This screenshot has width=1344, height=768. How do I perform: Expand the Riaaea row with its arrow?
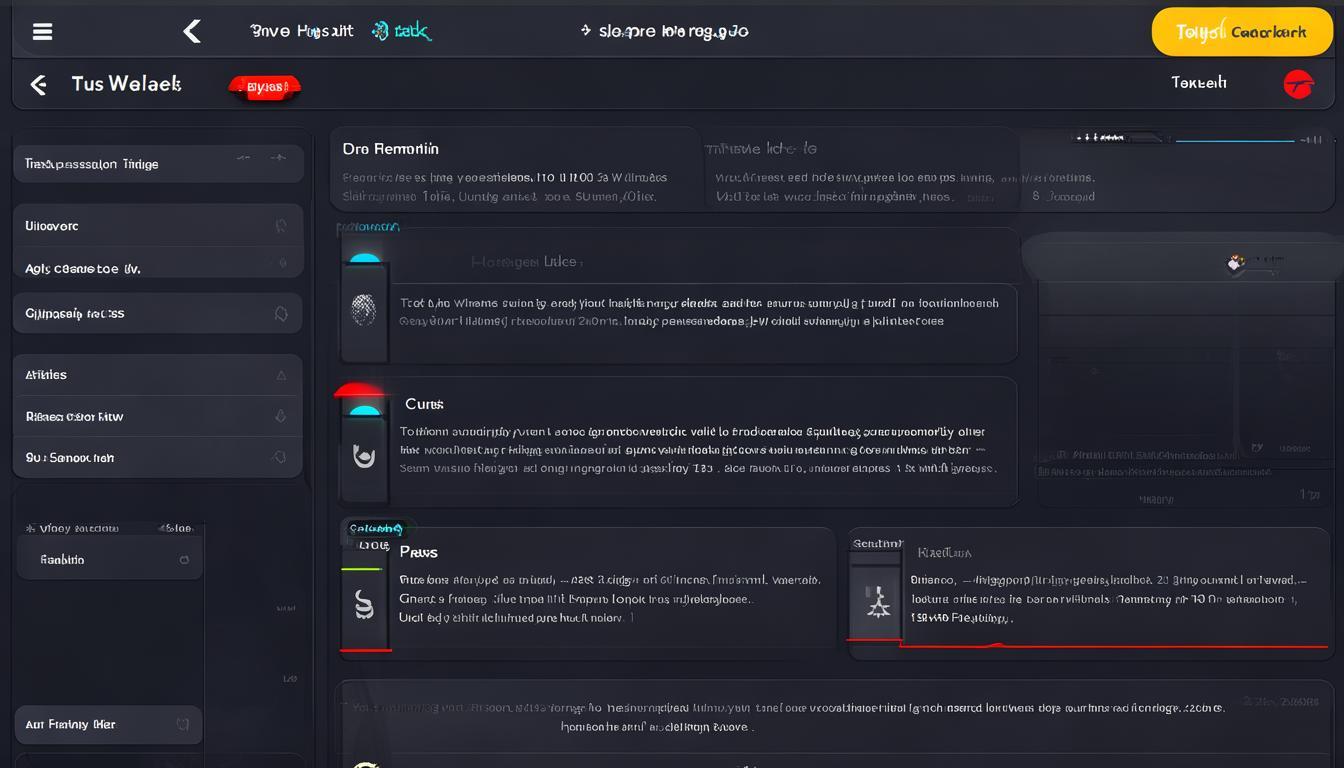click(281, 416)
